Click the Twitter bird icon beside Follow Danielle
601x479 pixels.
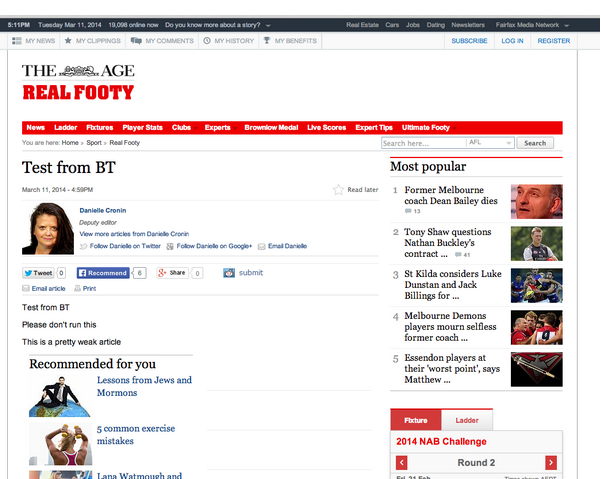pos(83,246)
